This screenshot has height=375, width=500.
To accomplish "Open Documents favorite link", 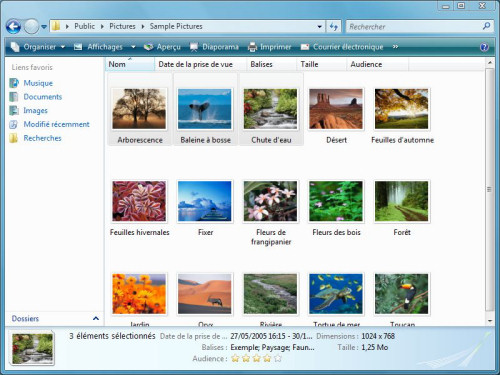I will point(43,97).
